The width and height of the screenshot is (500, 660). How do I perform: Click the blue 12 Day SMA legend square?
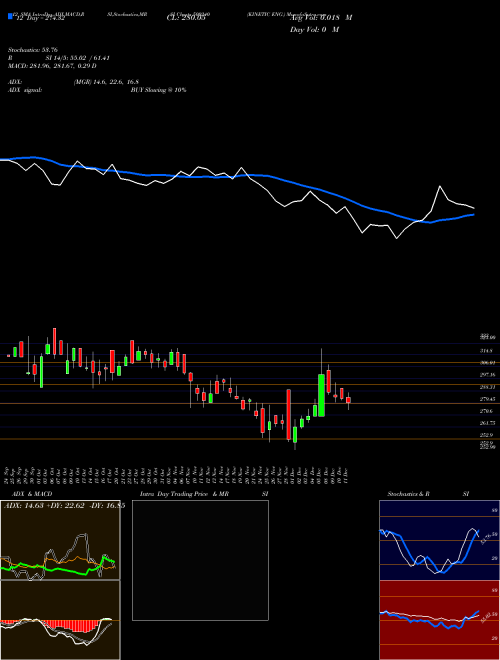[x=11, y=17]
